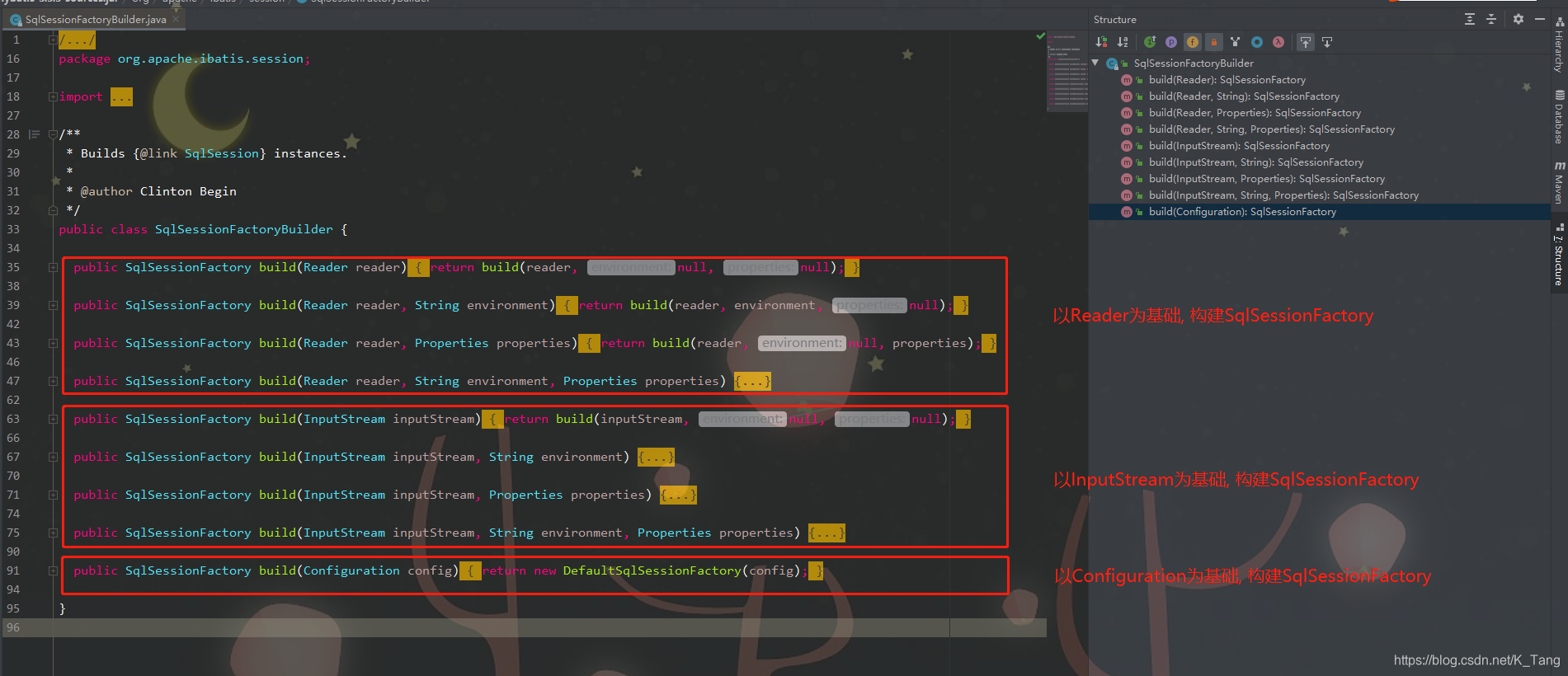
Task: Expand all nodes in Structure panel
Action: point(1470,19)
